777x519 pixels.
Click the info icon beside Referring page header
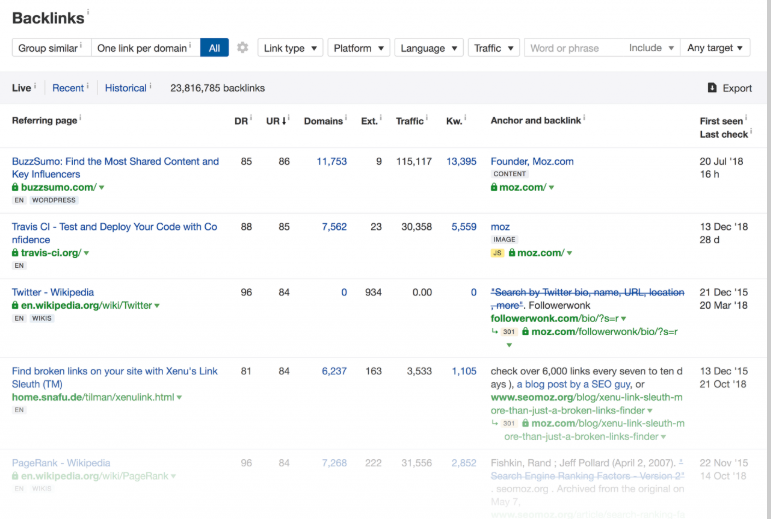[80, 117]
